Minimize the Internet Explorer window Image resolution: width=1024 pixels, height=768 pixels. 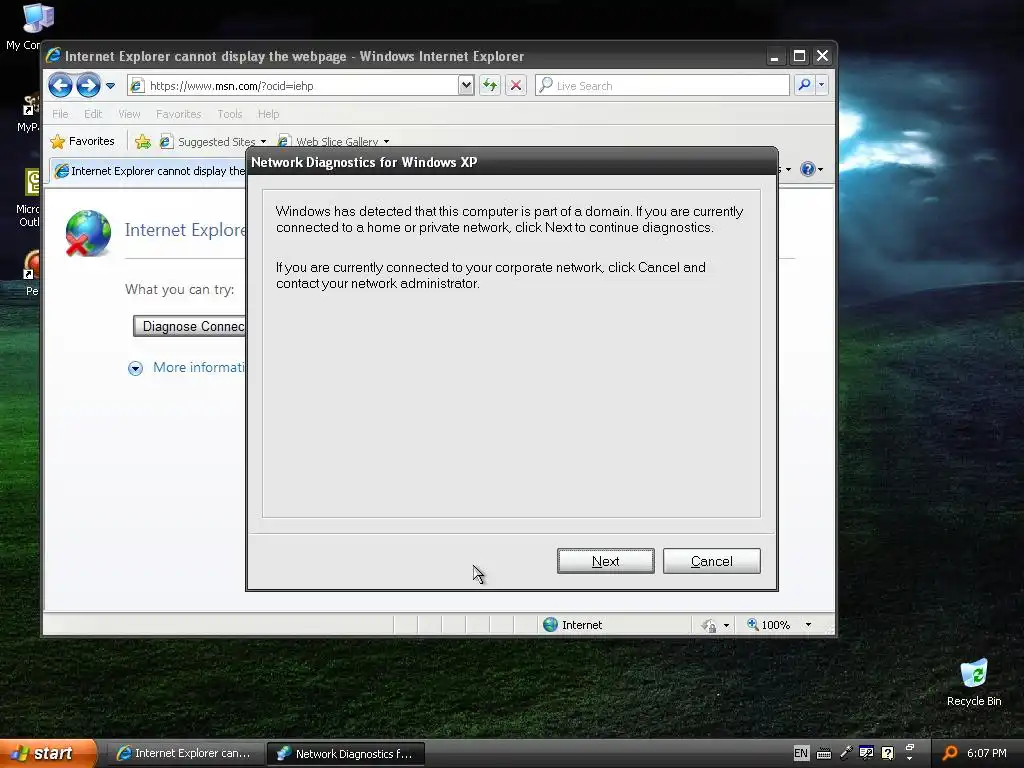pyautogui.click(x=775, y=56)
